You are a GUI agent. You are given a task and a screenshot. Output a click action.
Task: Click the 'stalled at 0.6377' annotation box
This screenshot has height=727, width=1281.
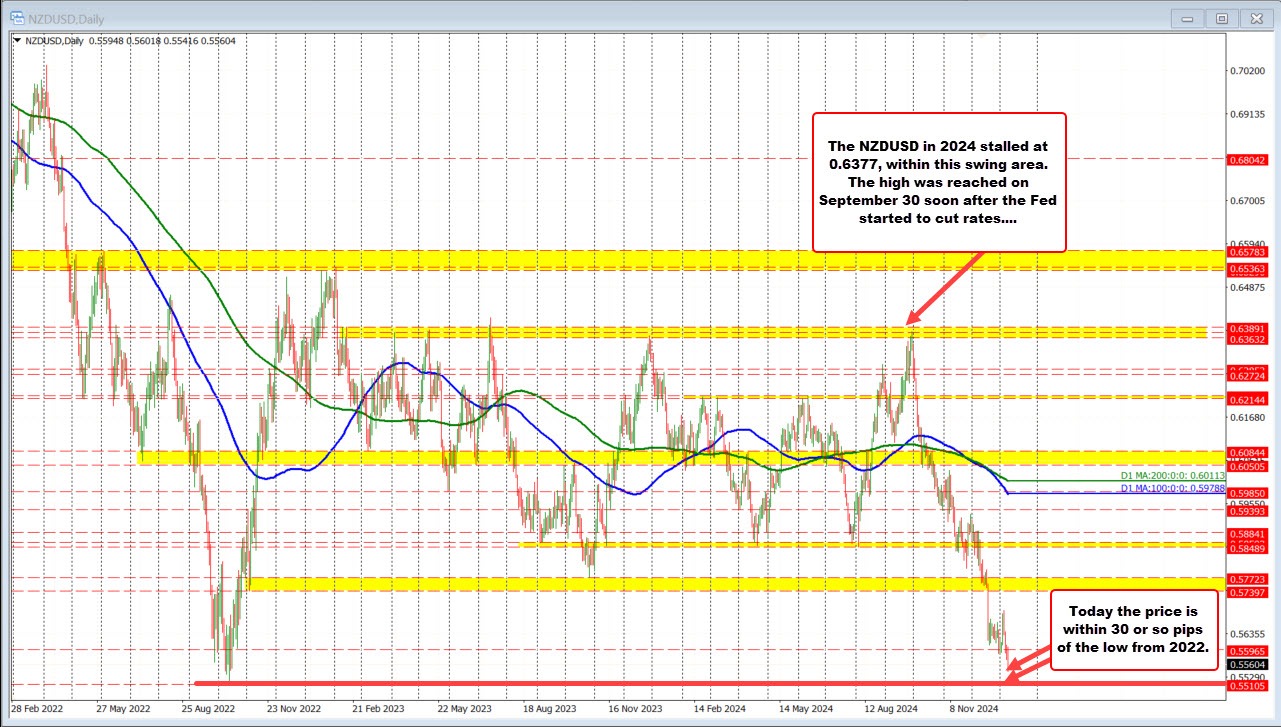point(938,181)
